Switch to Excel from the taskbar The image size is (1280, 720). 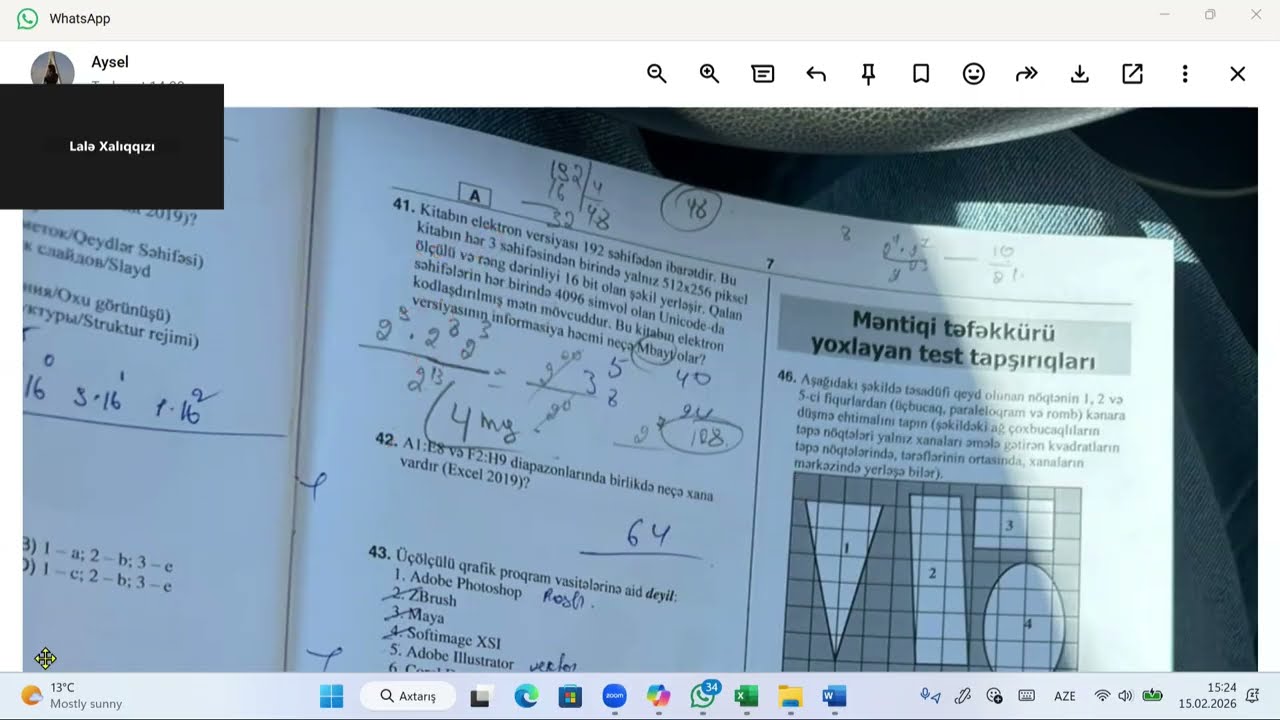tap(746, 696)
